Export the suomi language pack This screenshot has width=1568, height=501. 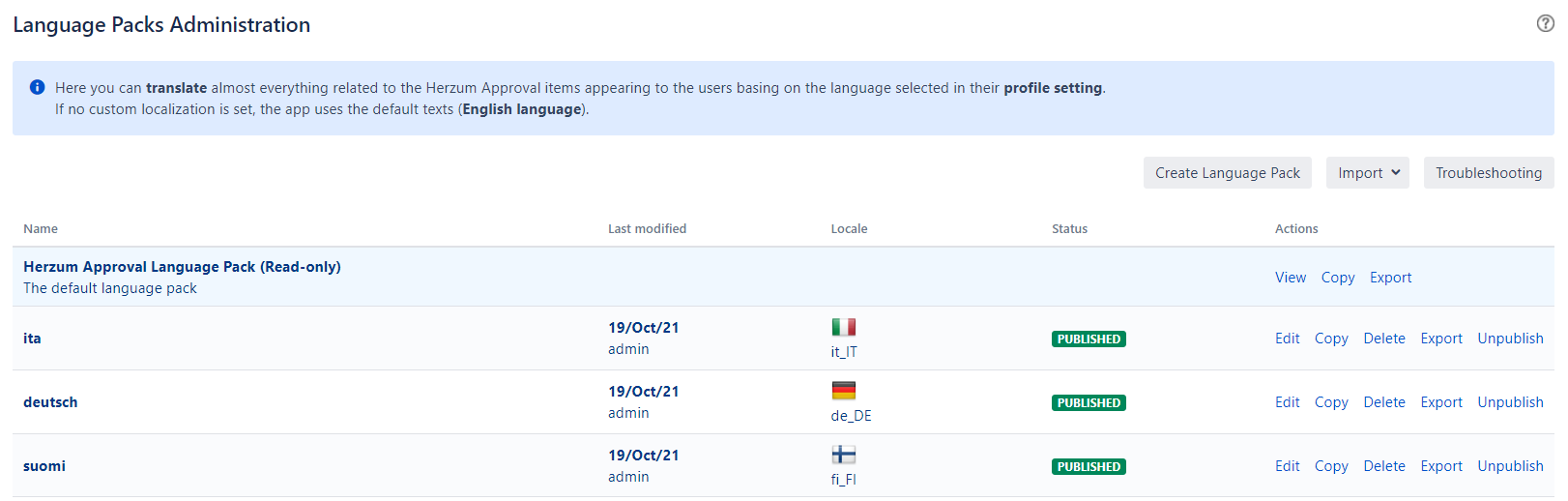[x=1440, y=466]
